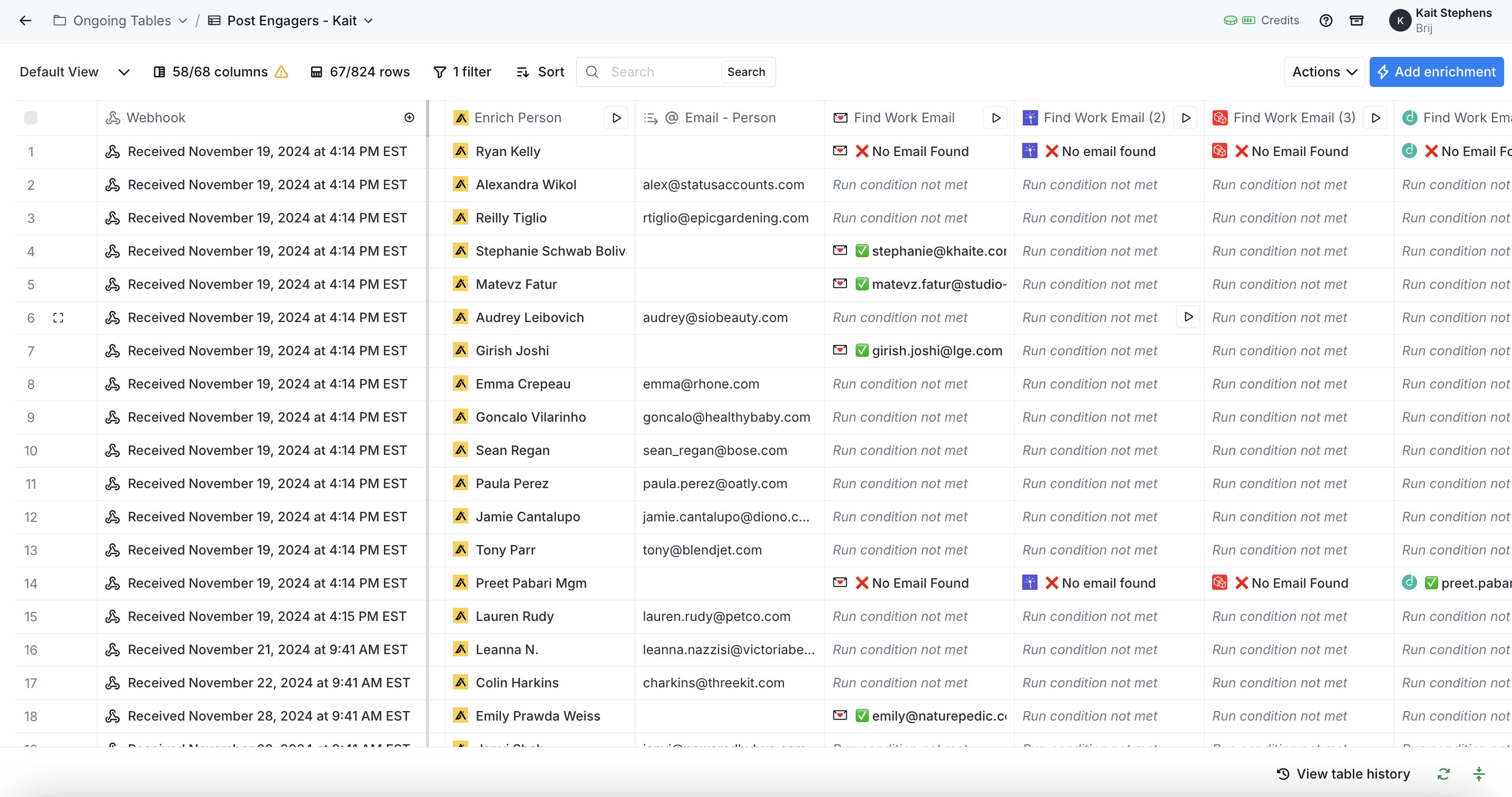This screenshot has width=1512, height=797.
Task: Click the webhook icon in row 1
Action: pos(112,151)
